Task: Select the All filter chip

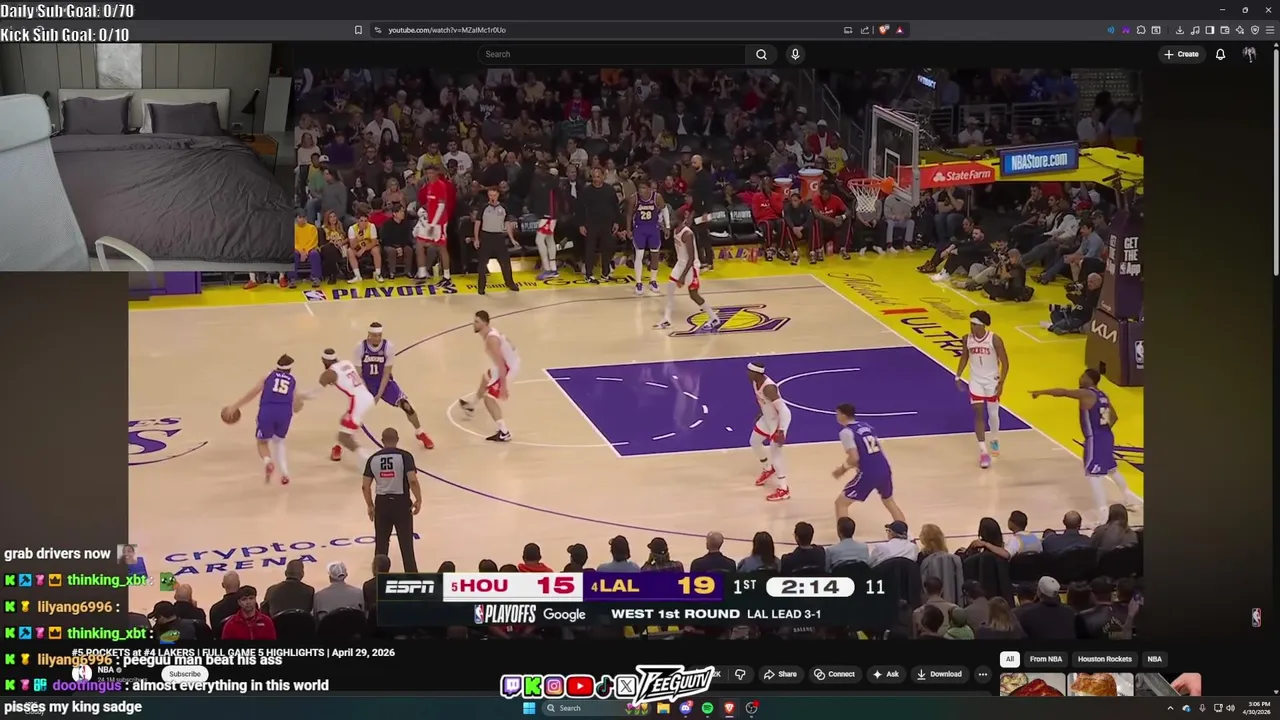Action: (1010, 659)
